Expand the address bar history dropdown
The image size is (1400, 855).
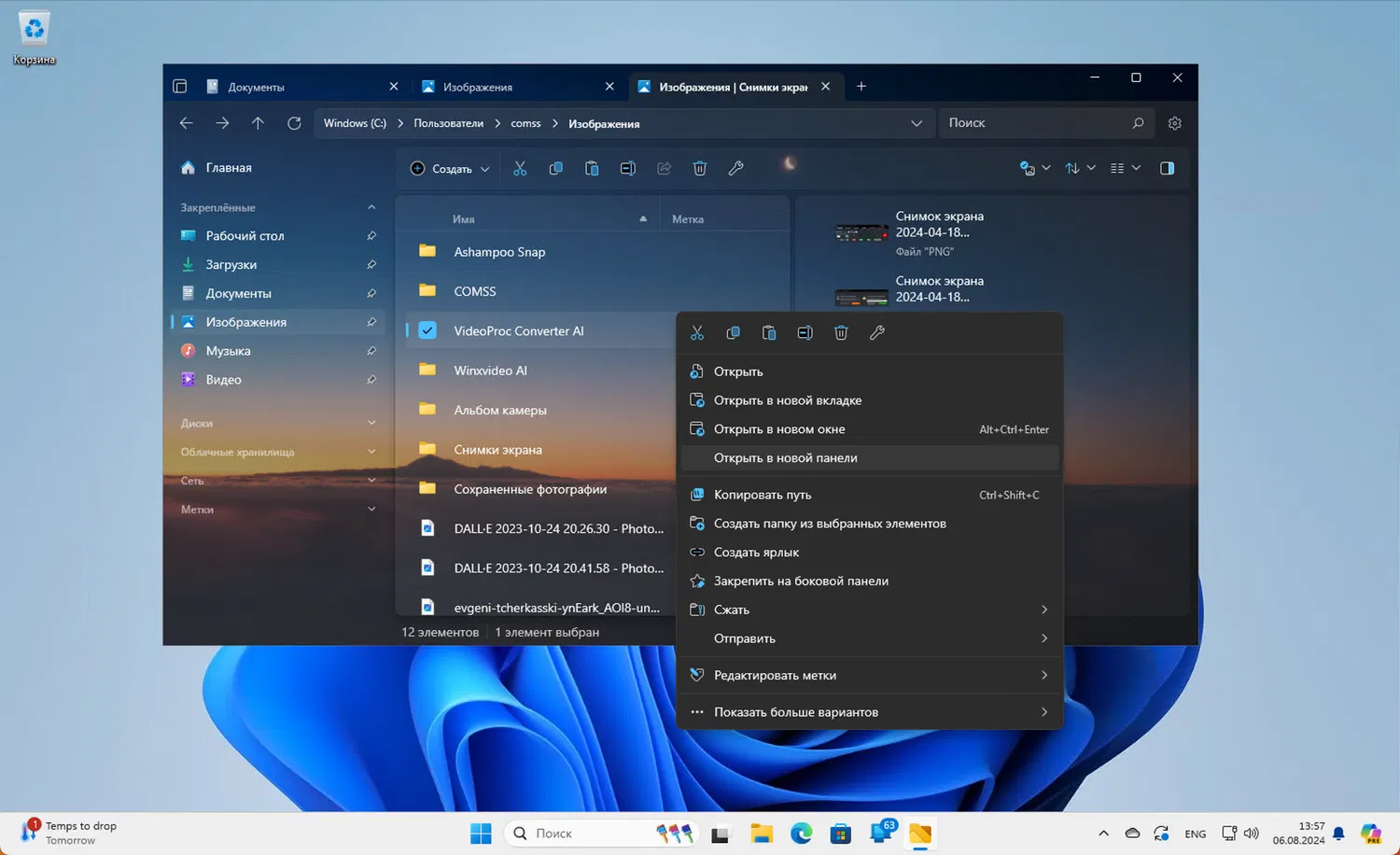pyautogui.click(x=917, y=123)
